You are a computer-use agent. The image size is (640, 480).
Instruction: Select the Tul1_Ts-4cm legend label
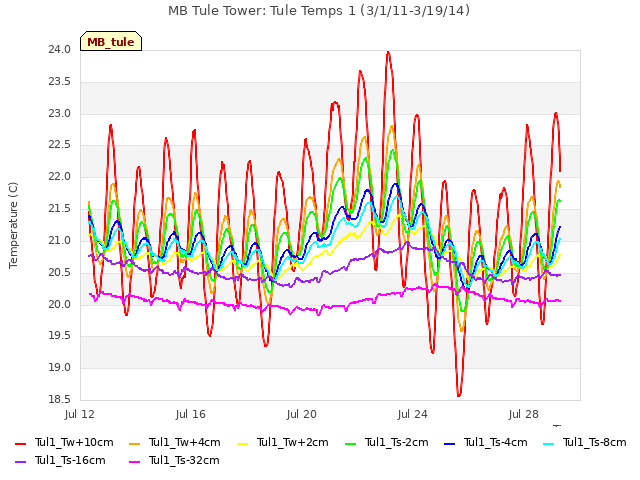click(x=496, y=442)
